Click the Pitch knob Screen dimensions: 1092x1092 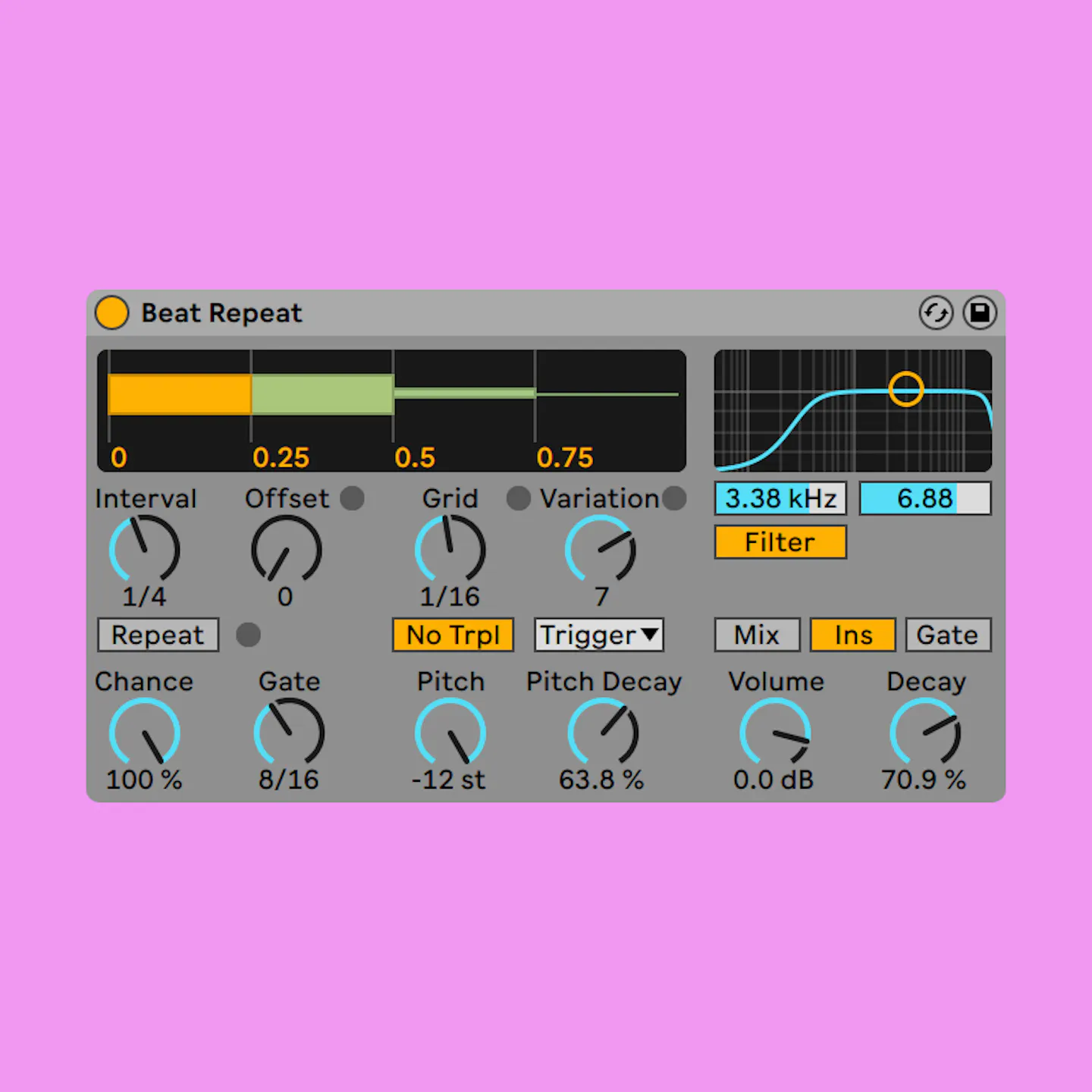[450, 733]
